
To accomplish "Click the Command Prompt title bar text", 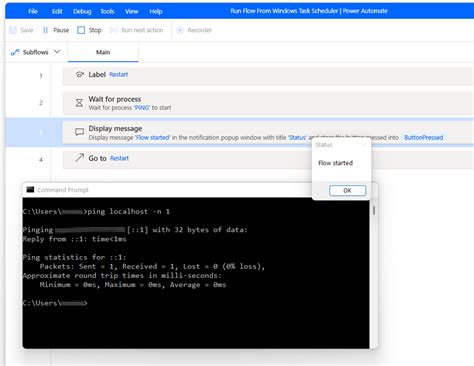I will [63, 190].
